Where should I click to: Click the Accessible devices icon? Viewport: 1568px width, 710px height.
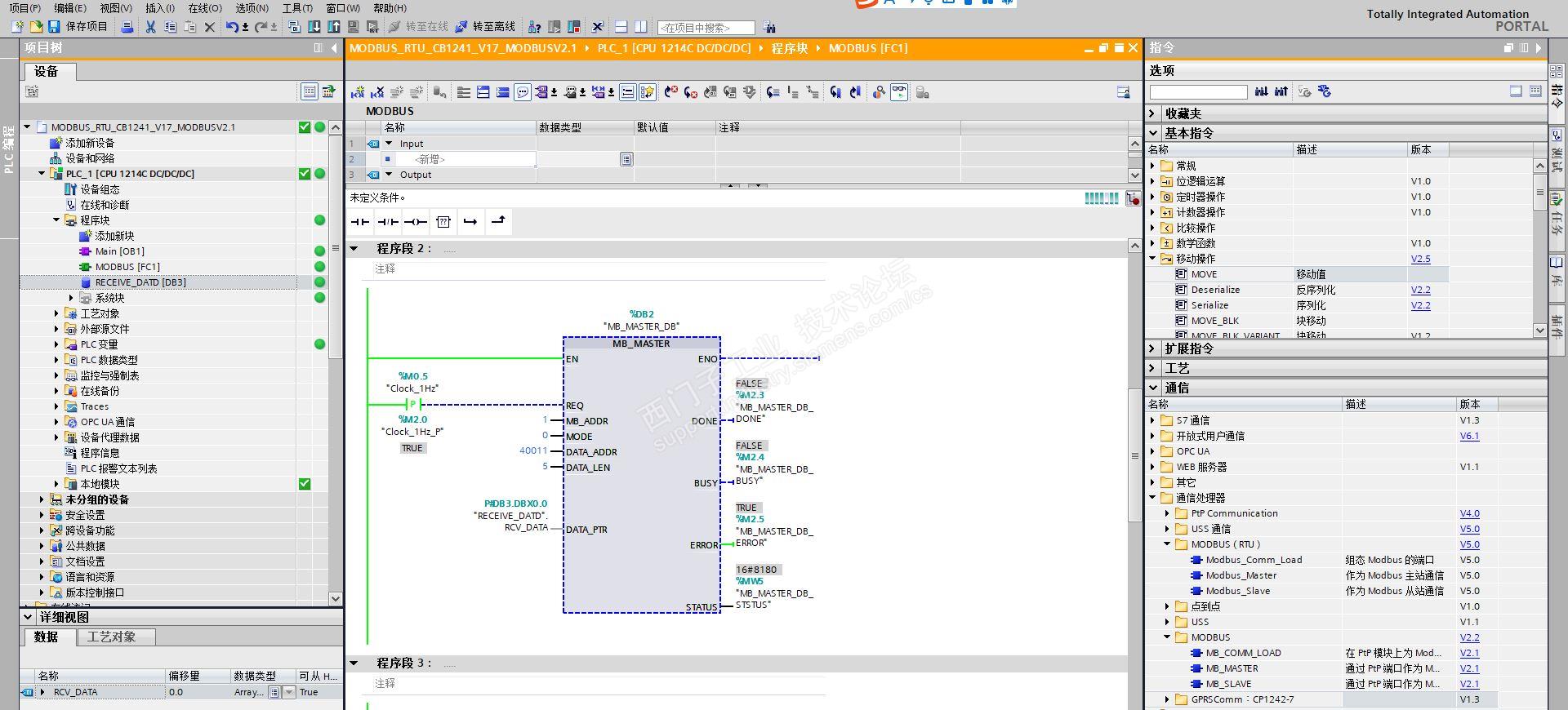(534, 27)
